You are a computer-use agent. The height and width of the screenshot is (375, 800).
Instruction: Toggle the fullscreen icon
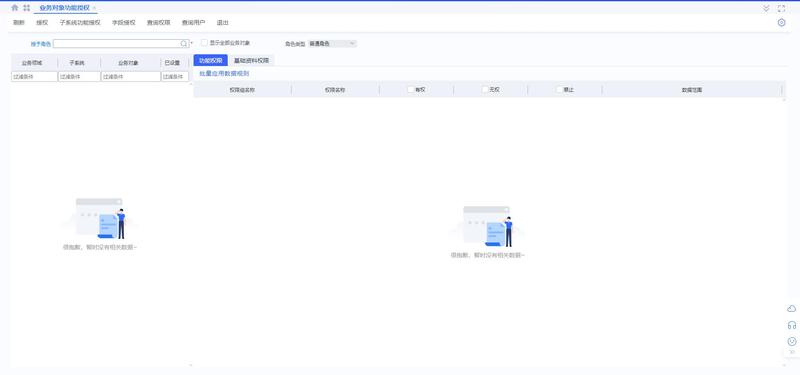point(782,8)
